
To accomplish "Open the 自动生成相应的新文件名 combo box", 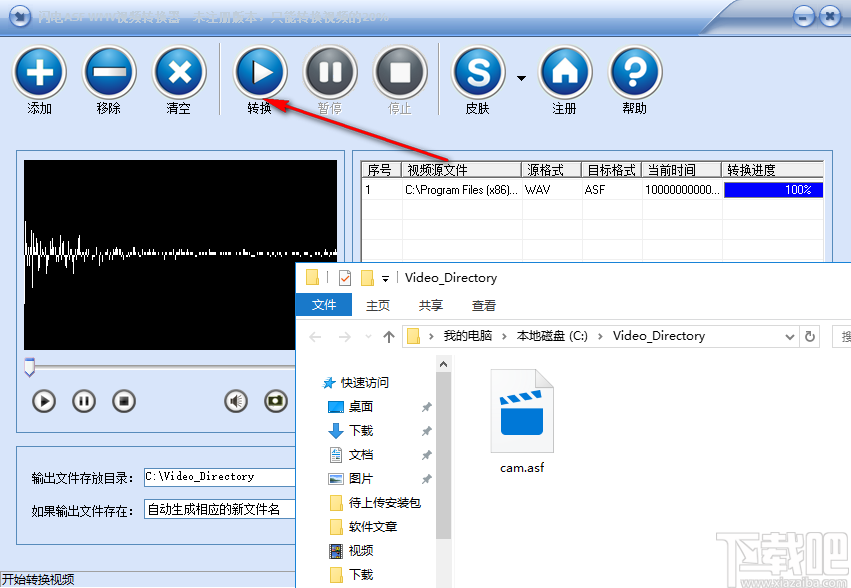I will coord(220,509).
